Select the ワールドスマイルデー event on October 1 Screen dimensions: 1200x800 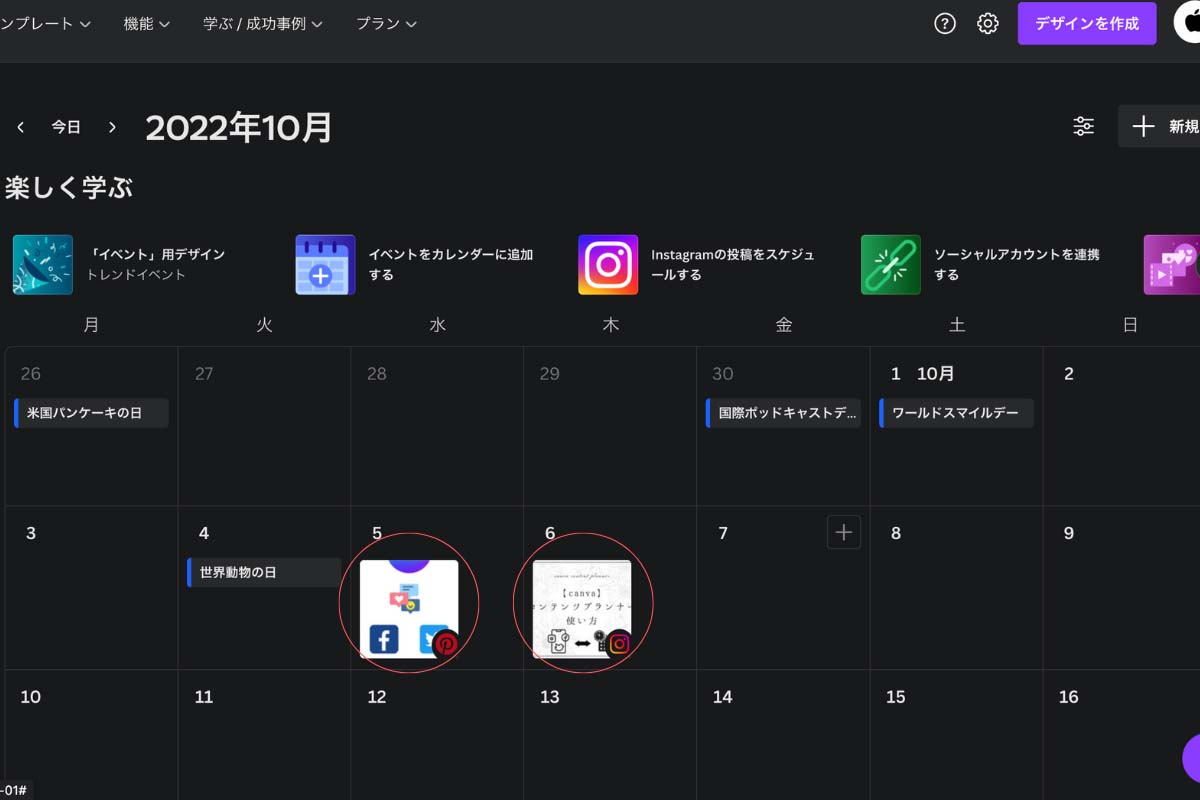[x=956, y=413]
